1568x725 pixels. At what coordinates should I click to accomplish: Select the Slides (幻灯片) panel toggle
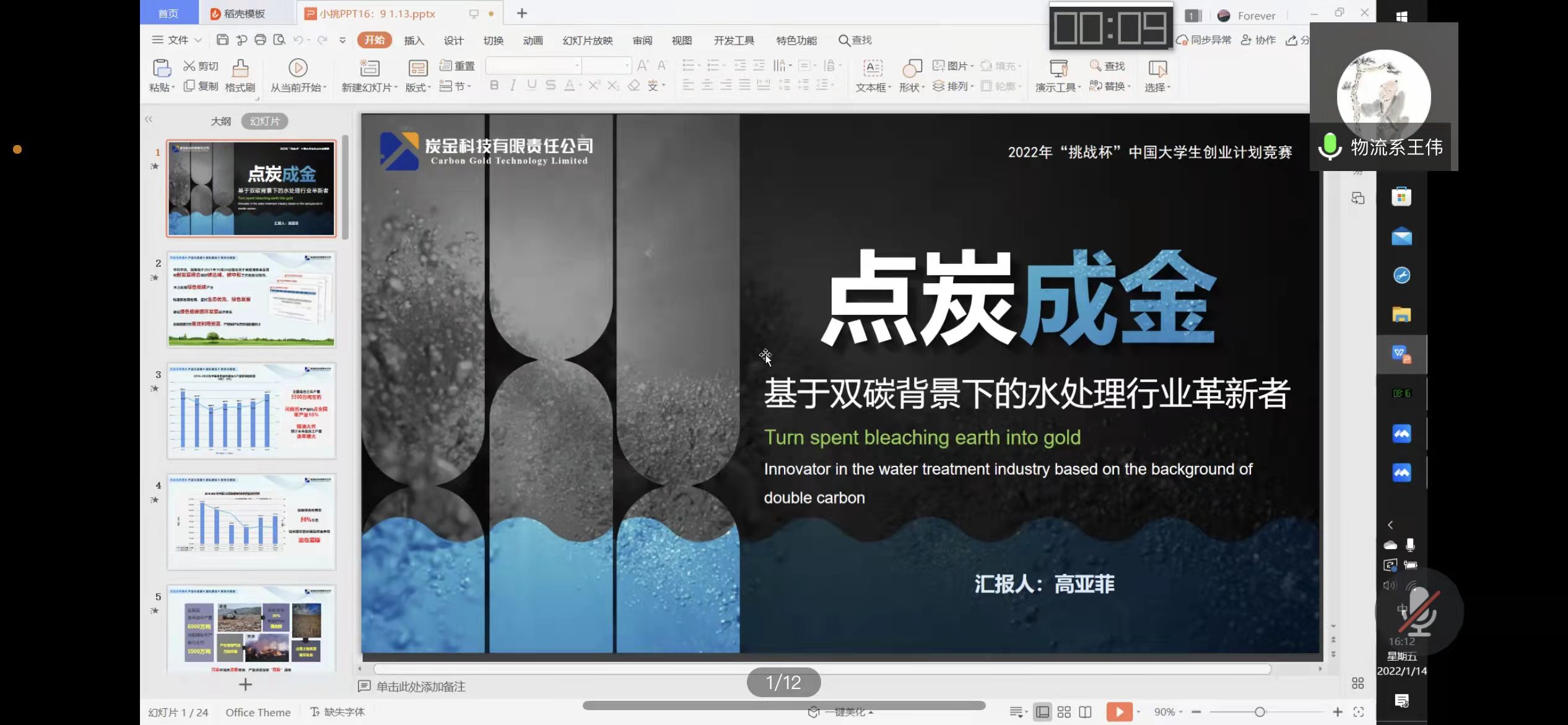click(x=265, y=121)
